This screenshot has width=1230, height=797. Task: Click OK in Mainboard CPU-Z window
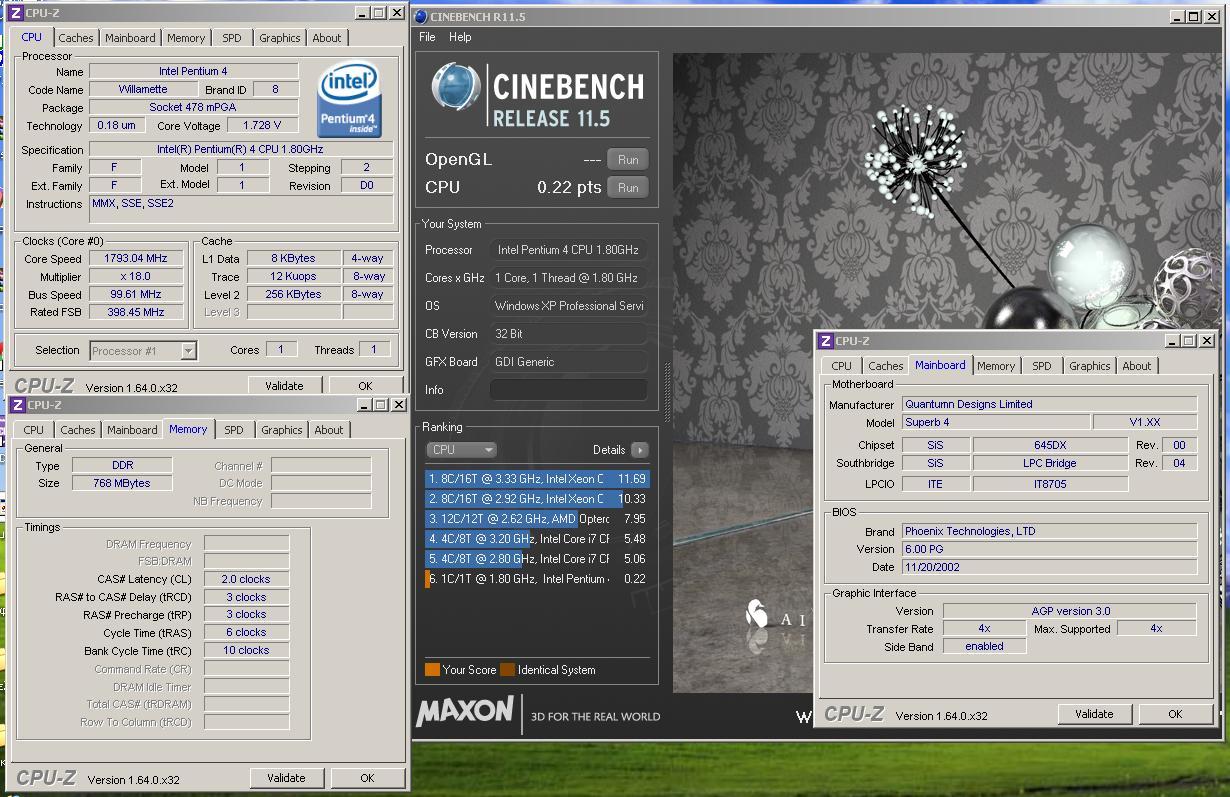[1175, 714]
